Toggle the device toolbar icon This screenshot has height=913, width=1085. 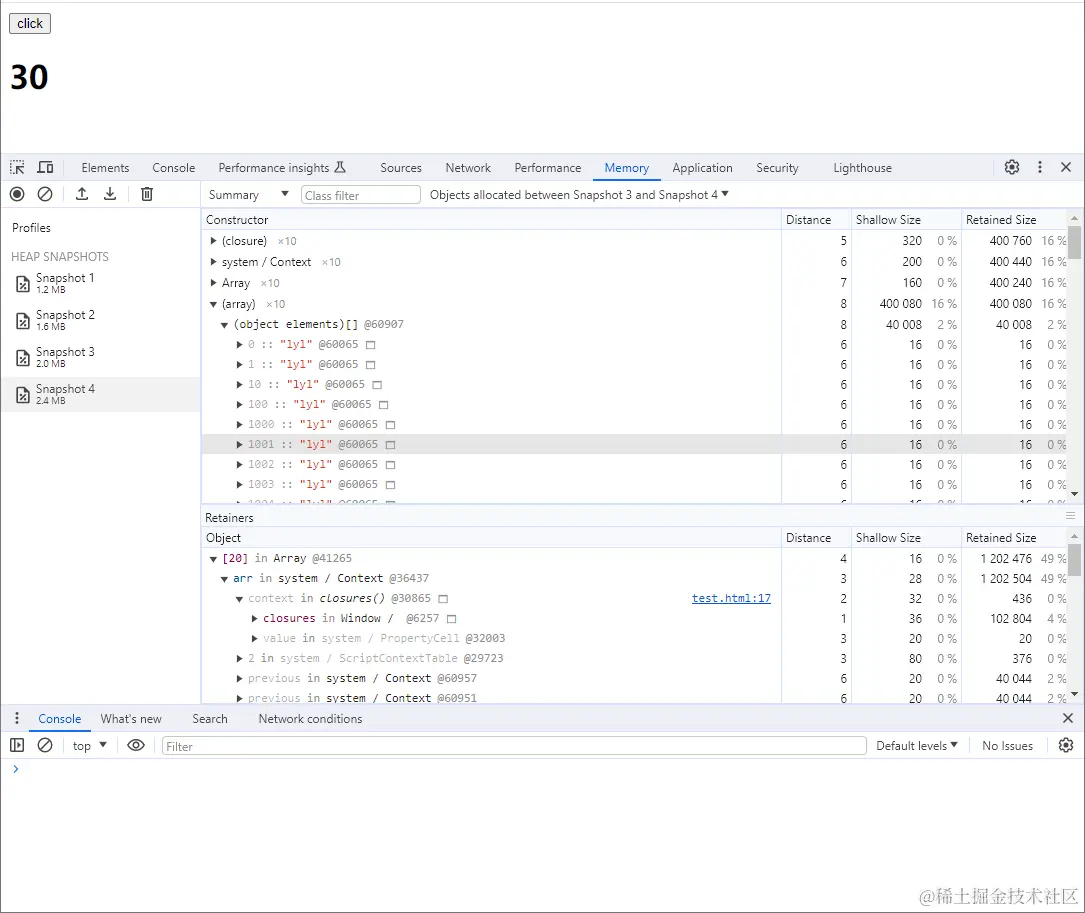46,168
